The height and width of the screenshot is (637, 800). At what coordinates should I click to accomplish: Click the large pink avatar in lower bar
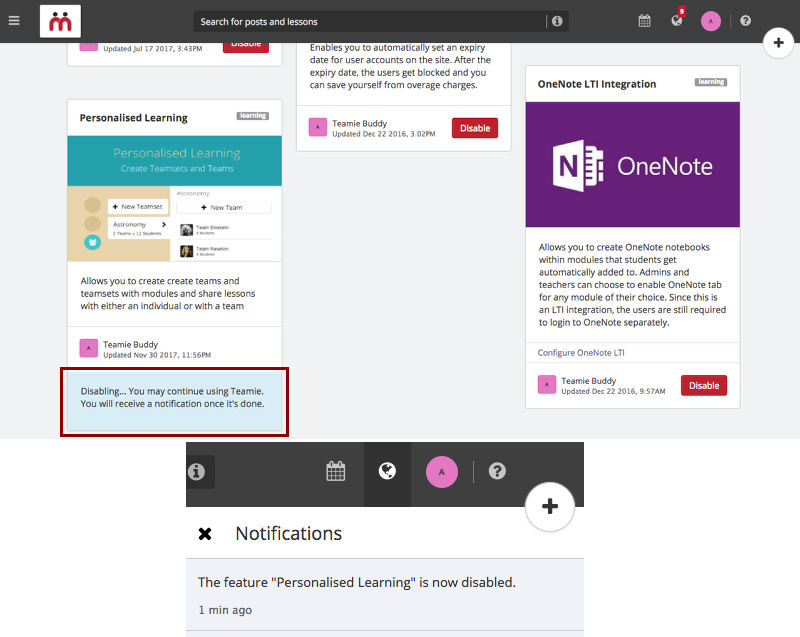(x=442, y=472)
